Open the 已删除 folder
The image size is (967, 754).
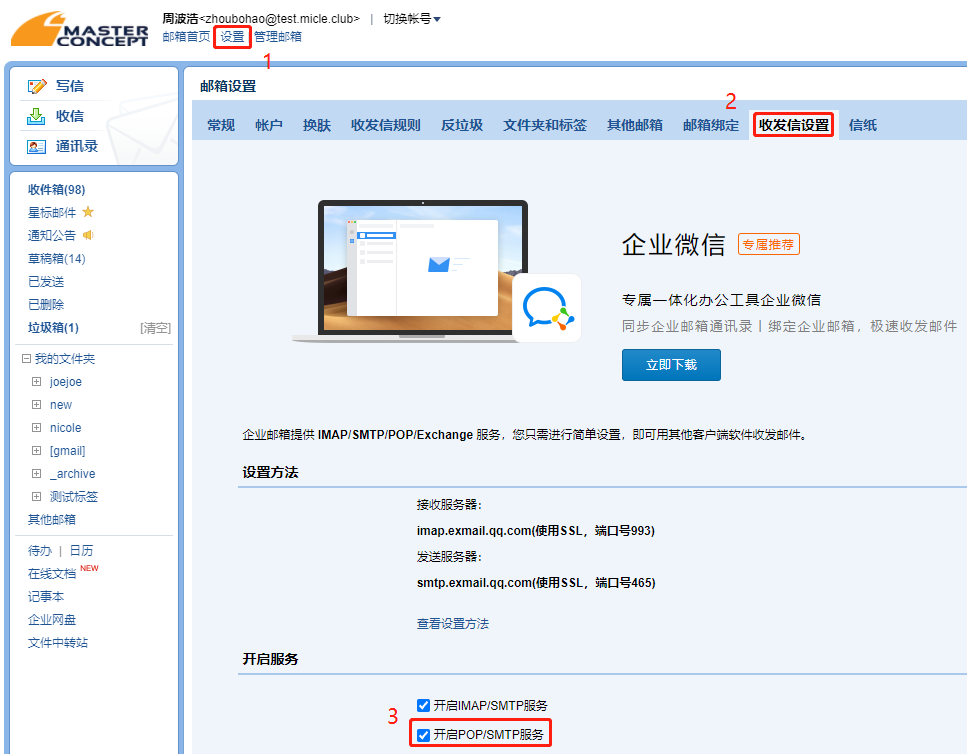coord(46,305)
